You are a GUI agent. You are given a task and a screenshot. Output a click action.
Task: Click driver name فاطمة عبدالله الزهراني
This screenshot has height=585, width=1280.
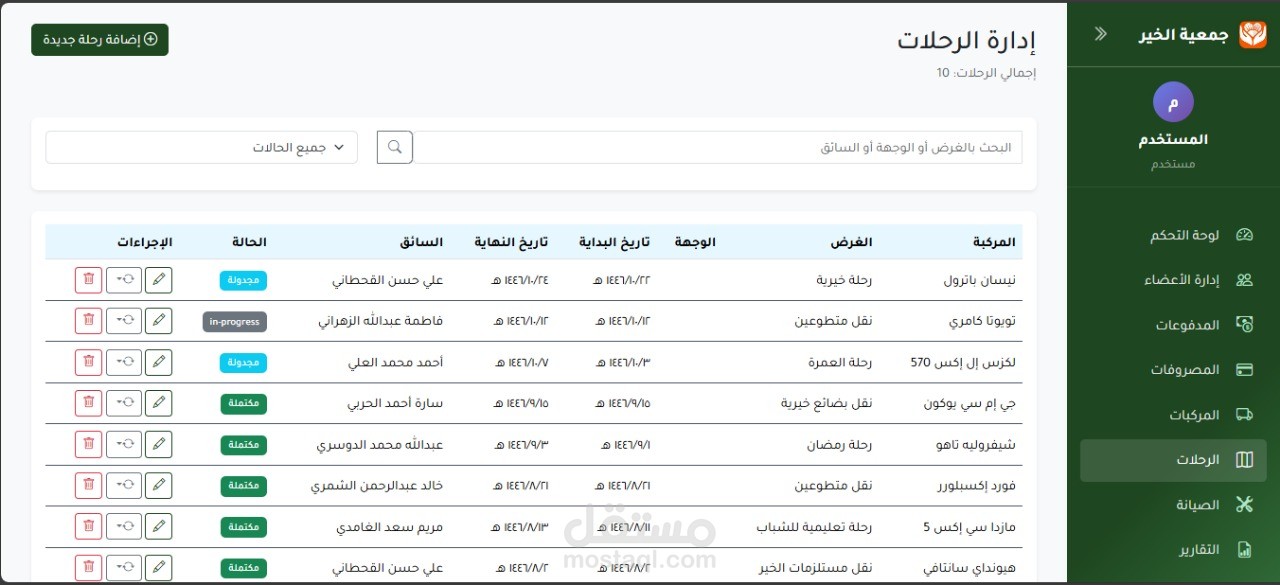pos(381,321)
